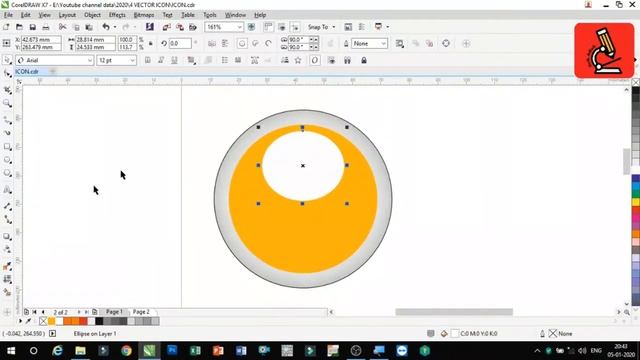Viewport: 640px width, 360px height.
Task: Switch to the Page 1 tab
Action: (x=114, y=312)
